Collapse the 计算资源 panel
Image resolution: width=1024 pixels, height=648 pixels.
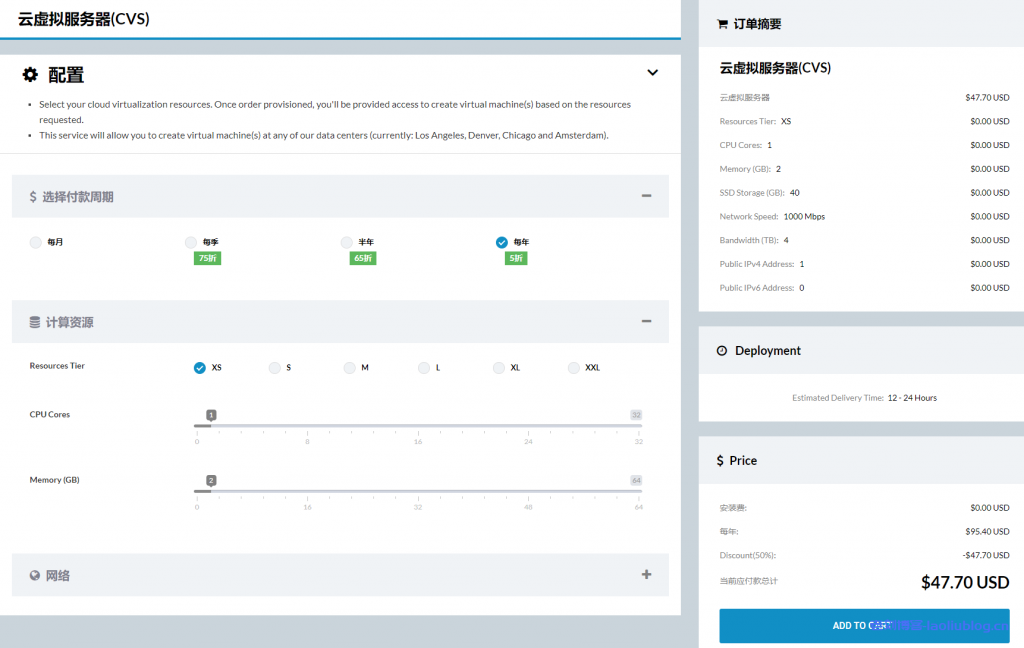tap(646, 321)
